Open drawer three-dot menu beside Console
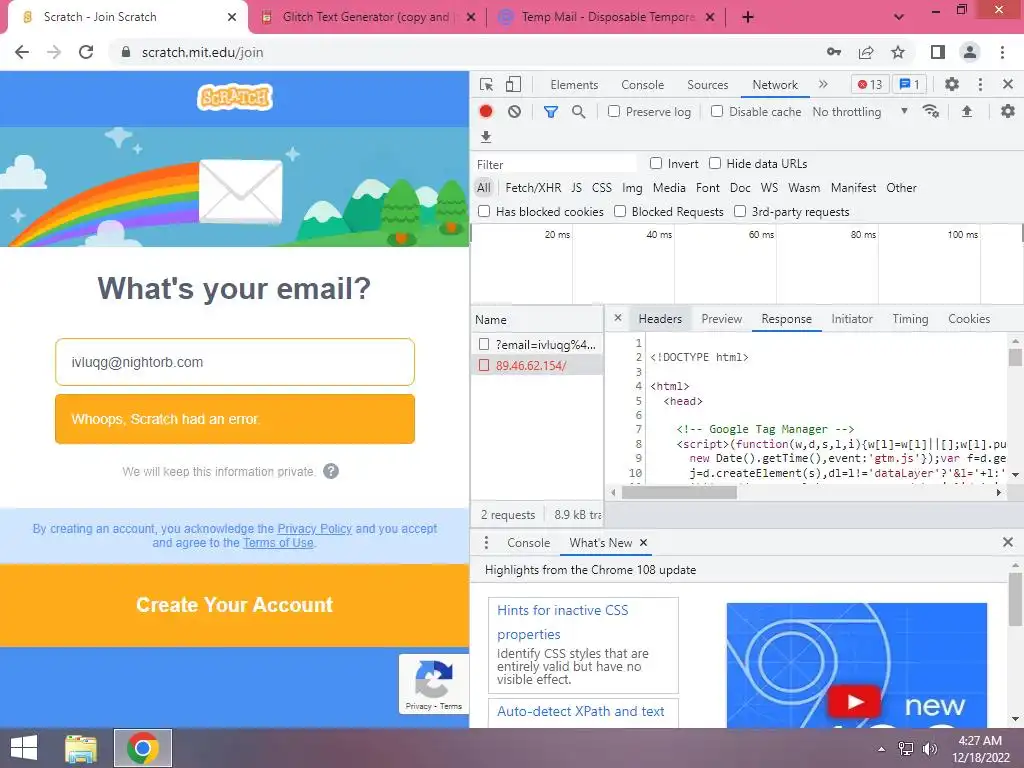Image resolution: width=1024 pixels, height=768 pixels. pos(486,543)
